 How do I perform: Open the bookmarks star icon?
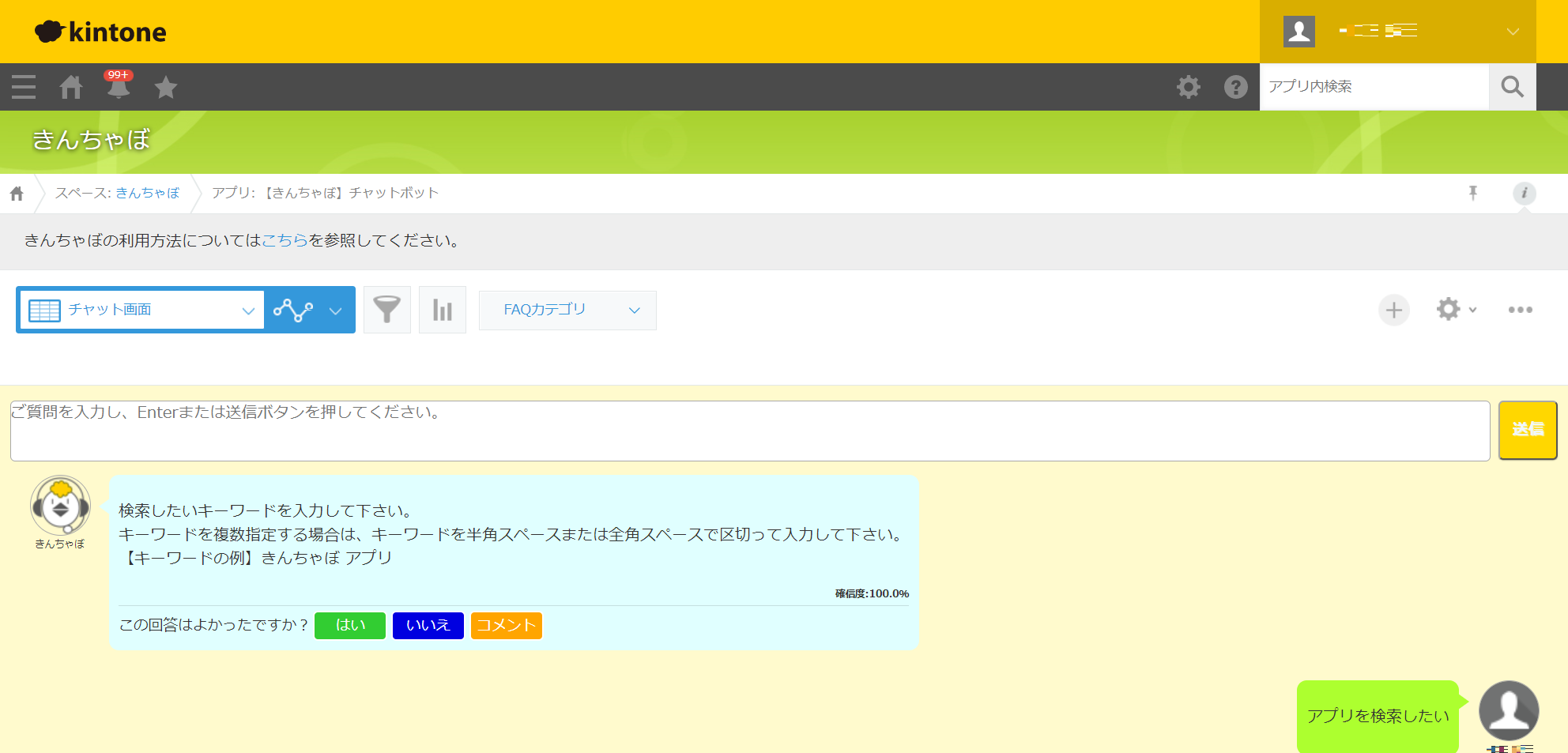166,87
